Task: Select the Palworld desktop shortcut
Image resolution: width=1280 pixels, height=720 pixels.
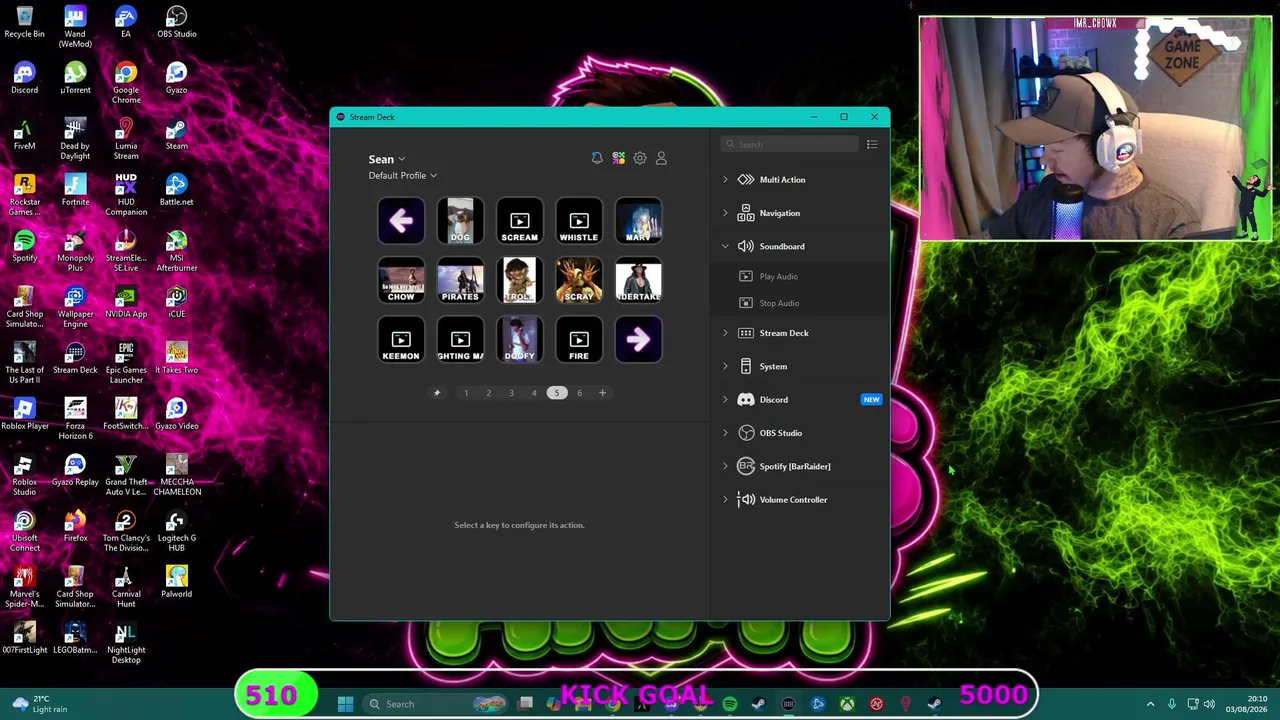Action: [176, 582]
